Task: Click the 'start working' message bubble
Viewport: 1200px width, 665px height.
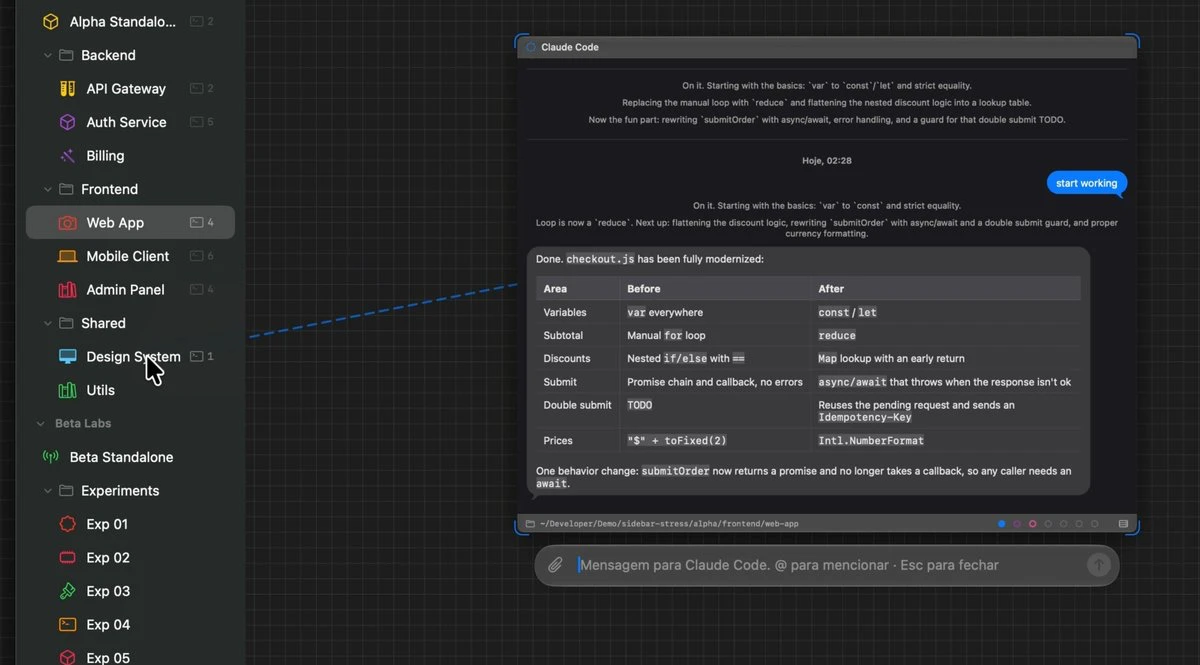Action: coord(1087,183)
